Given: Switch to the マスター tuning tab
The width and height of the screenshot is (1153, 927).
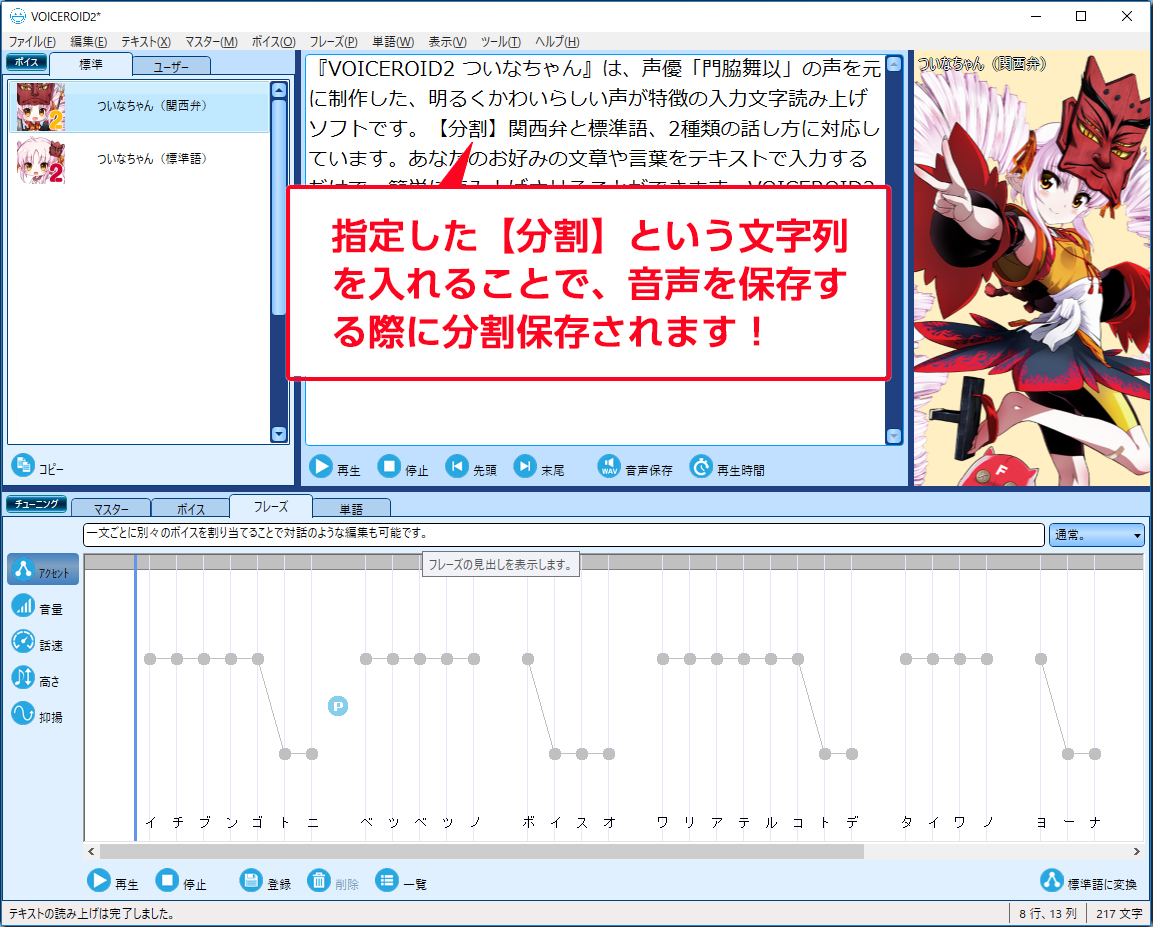Looking at the screenshot, I should click(x=111, y=508).
